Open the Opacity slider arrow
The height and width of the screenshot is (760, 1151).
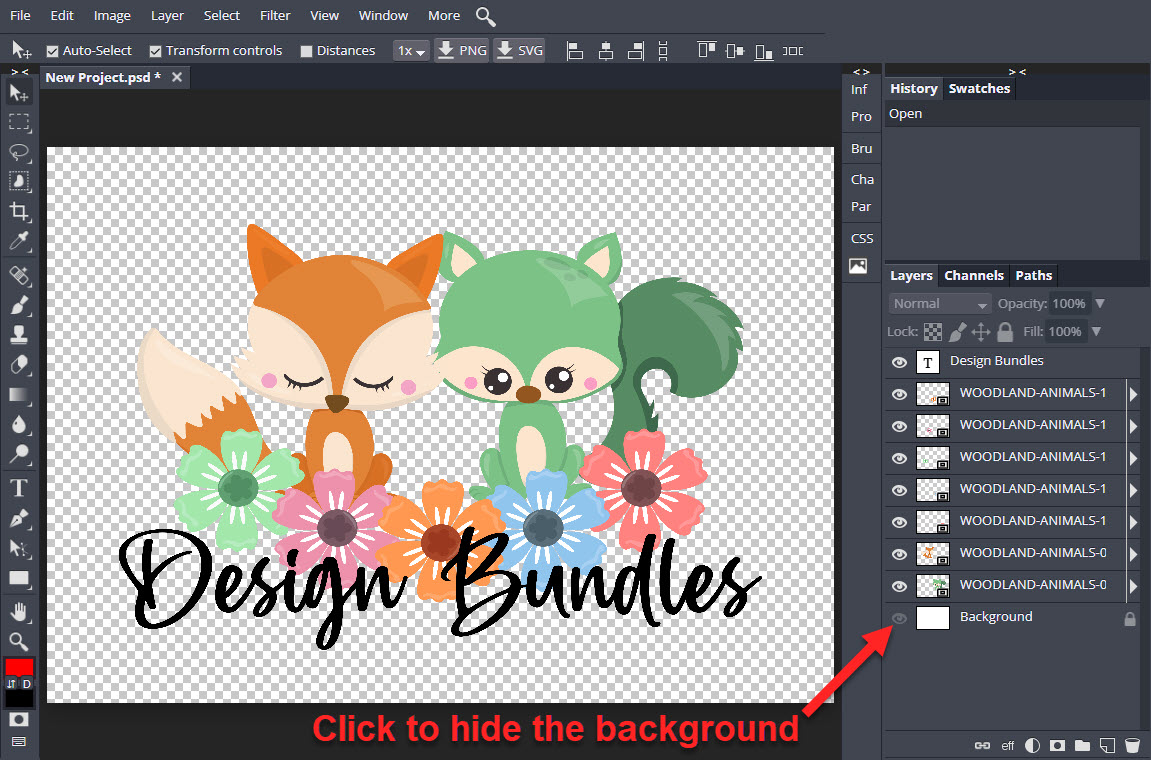coord(1100,303)
